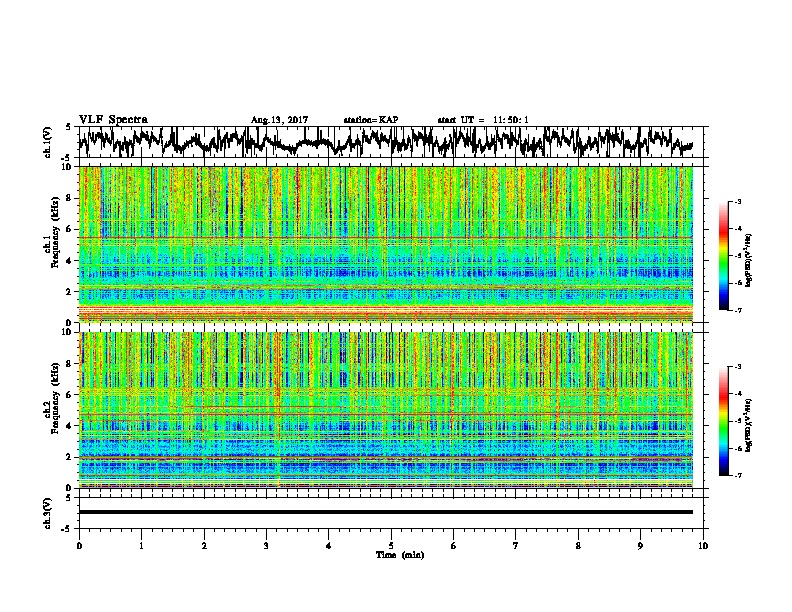The height and width of the screenshot is (612, 792).
Task: Click the "ch.3(V)" axis label at bottom
Action: (48, 513)
